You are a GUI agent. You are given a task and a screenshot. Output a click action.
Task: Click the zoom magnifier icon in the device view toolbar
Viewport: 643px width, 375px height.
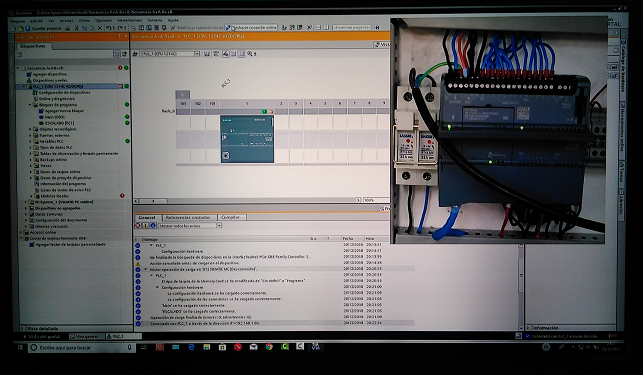[x=250, y=54]
